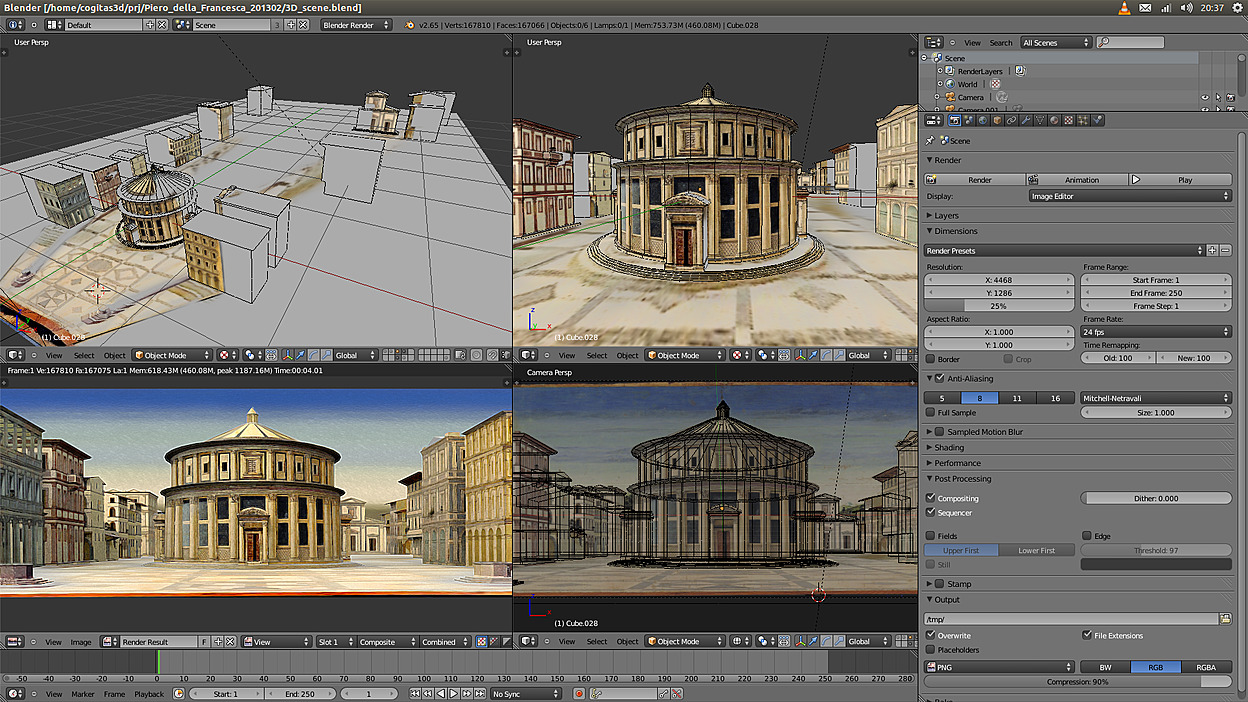Image resolution: width=1248 pixels, height=702 pixels.
Task: Disable the Compositing checkbox
Action: pos(931,498)
